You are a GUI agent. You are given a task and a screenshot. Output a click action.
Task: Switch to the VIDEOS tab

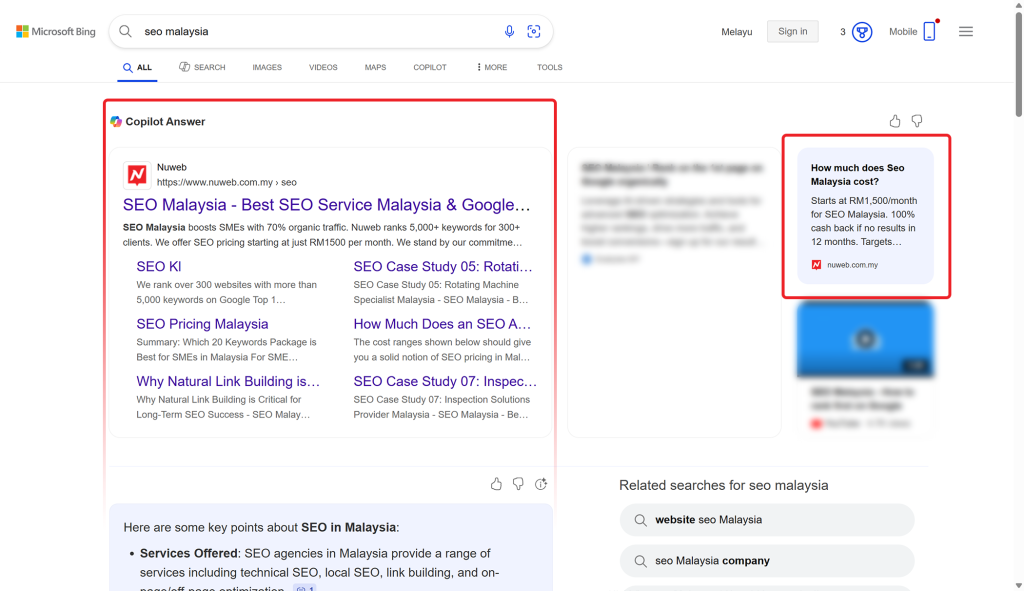(323, 67)
